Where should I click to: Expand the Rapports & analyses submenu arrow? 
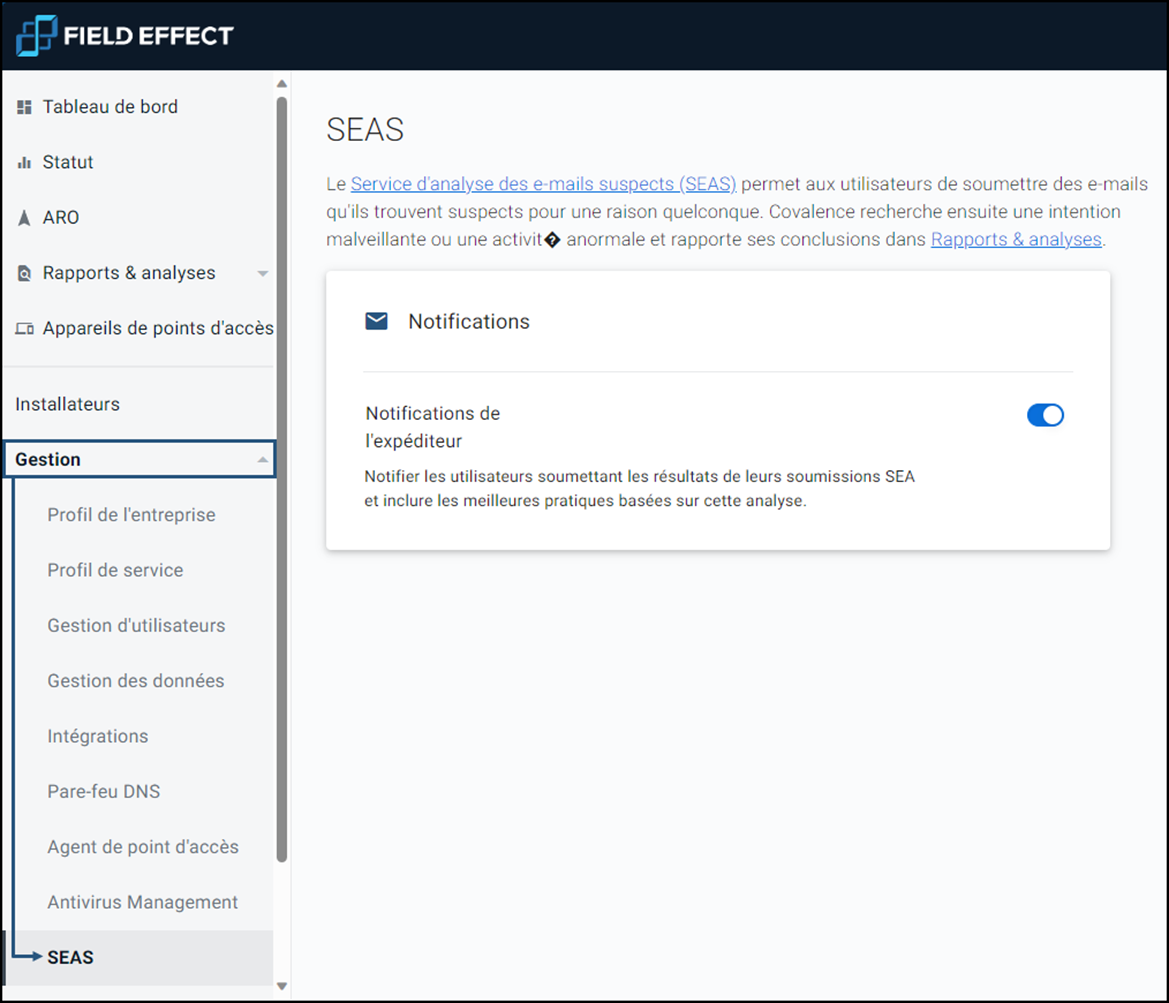(262, 274)
